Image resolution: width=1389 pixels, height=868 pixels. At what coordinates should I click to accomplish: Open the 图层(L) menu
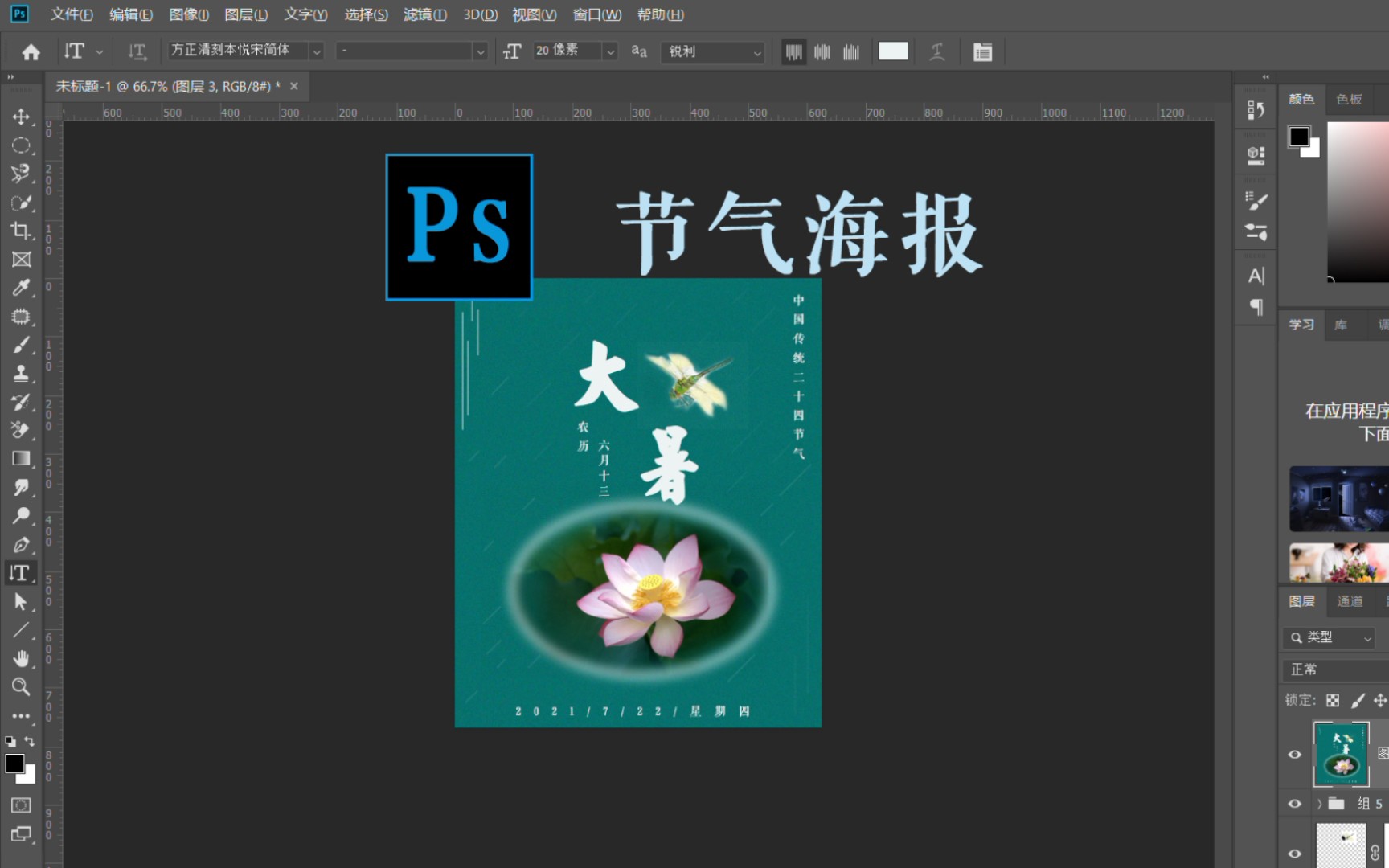[246, 14]
